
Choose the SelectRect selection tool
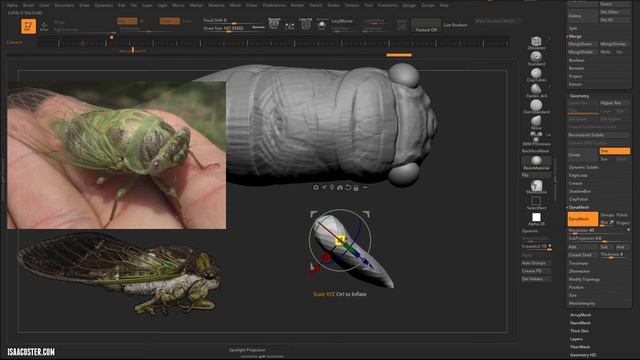click(536, 203)
